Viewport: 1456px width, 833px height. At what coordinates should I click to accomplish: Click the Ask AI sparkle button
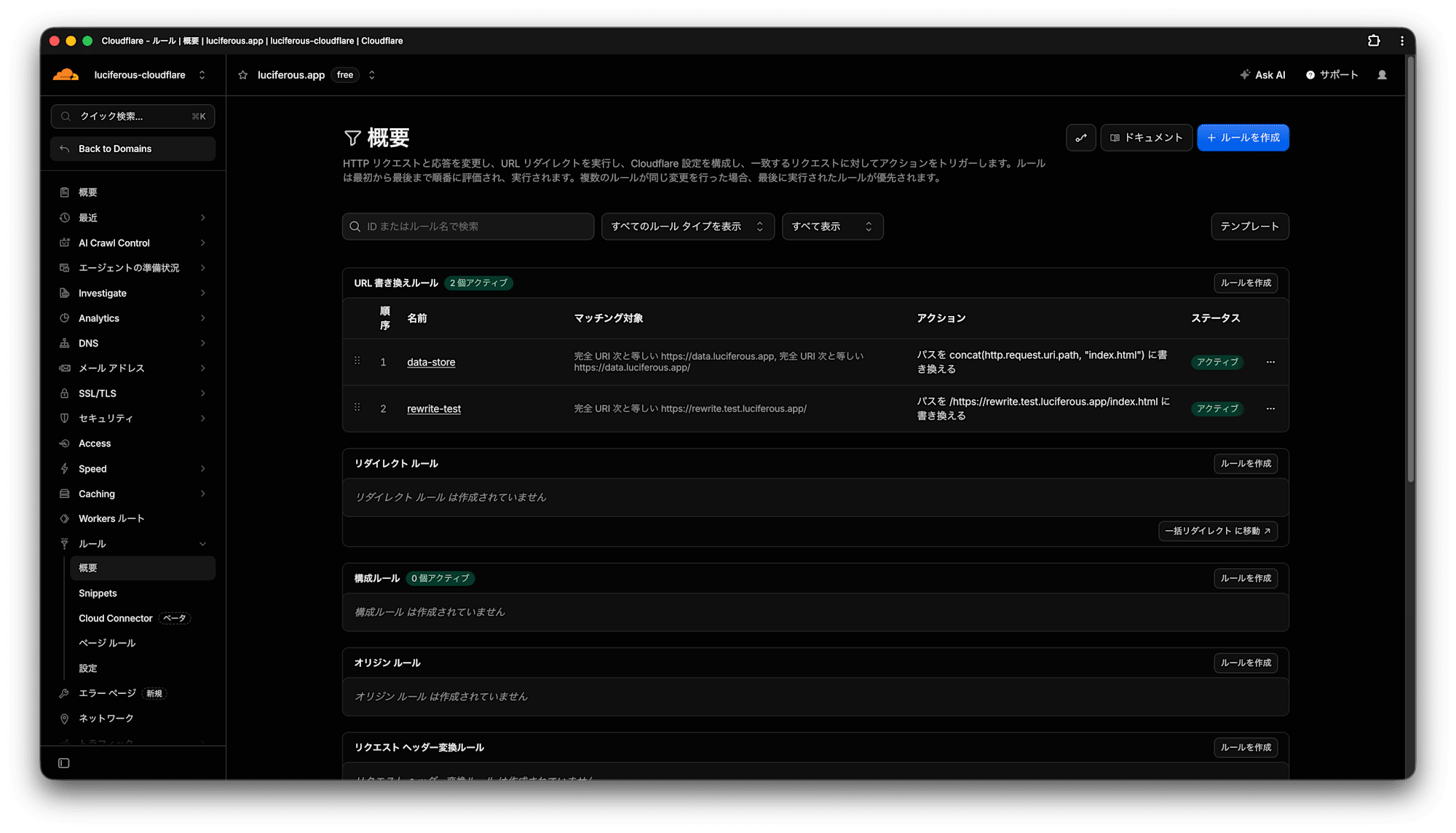click(1263, 75)
